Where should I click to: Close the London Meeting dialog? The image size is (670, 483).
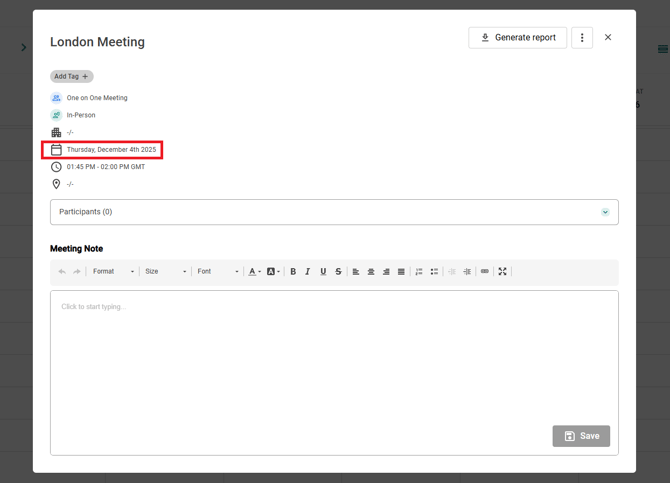click(x=608, y=37)
